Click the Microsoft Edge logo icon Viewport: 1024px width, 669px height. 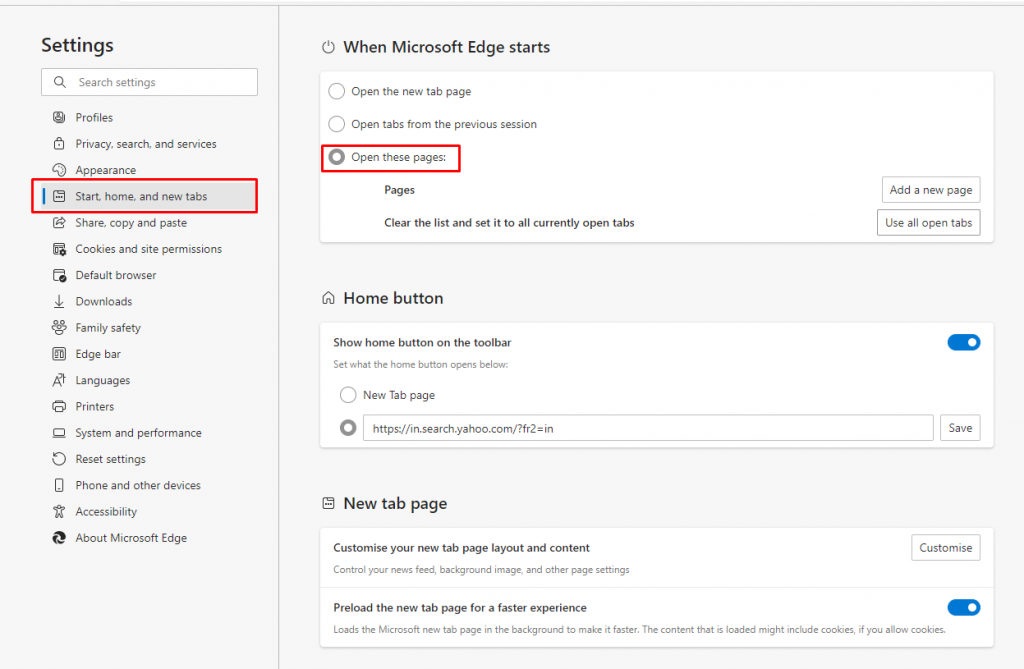coord(59,538)
